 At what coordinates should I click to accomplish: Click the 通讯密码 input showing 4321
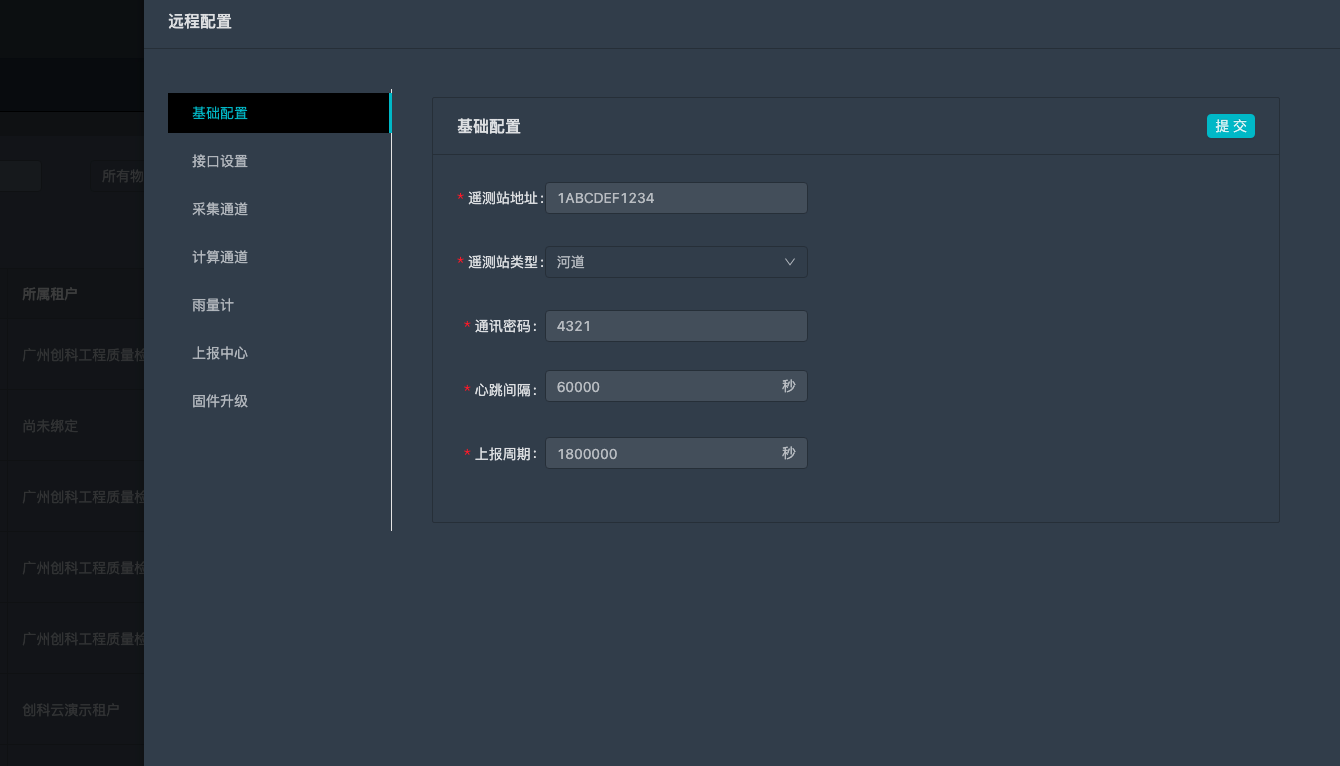click(x=676, y=325)
